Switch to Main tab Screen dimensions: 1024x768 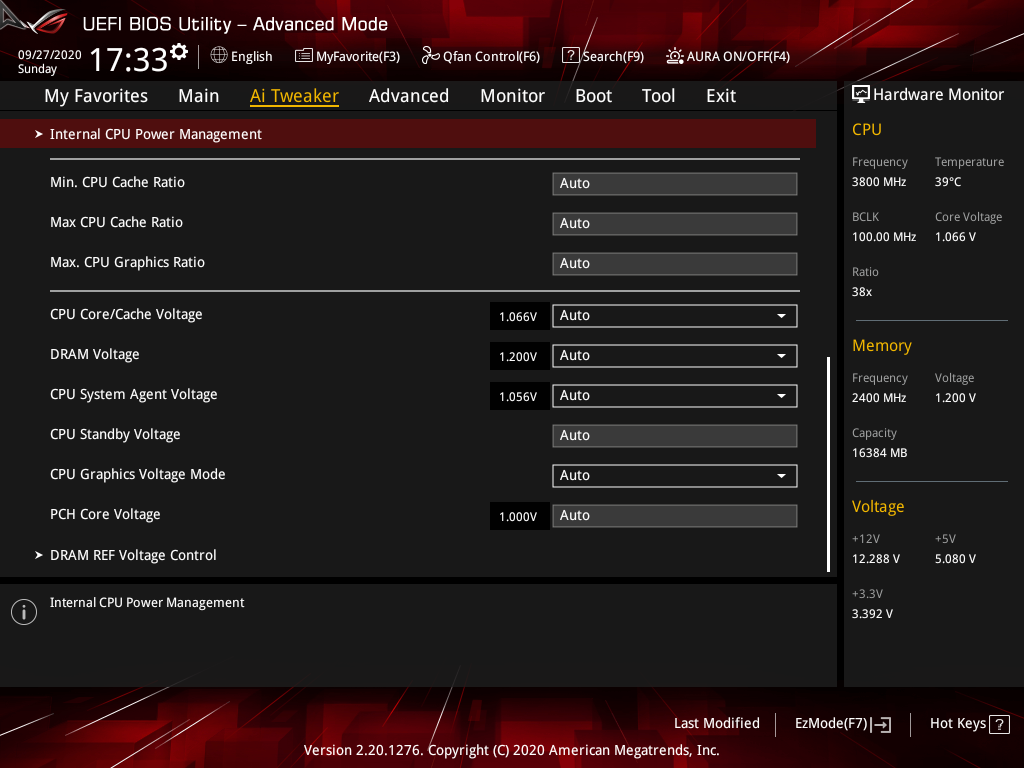(x=199, y=96)
